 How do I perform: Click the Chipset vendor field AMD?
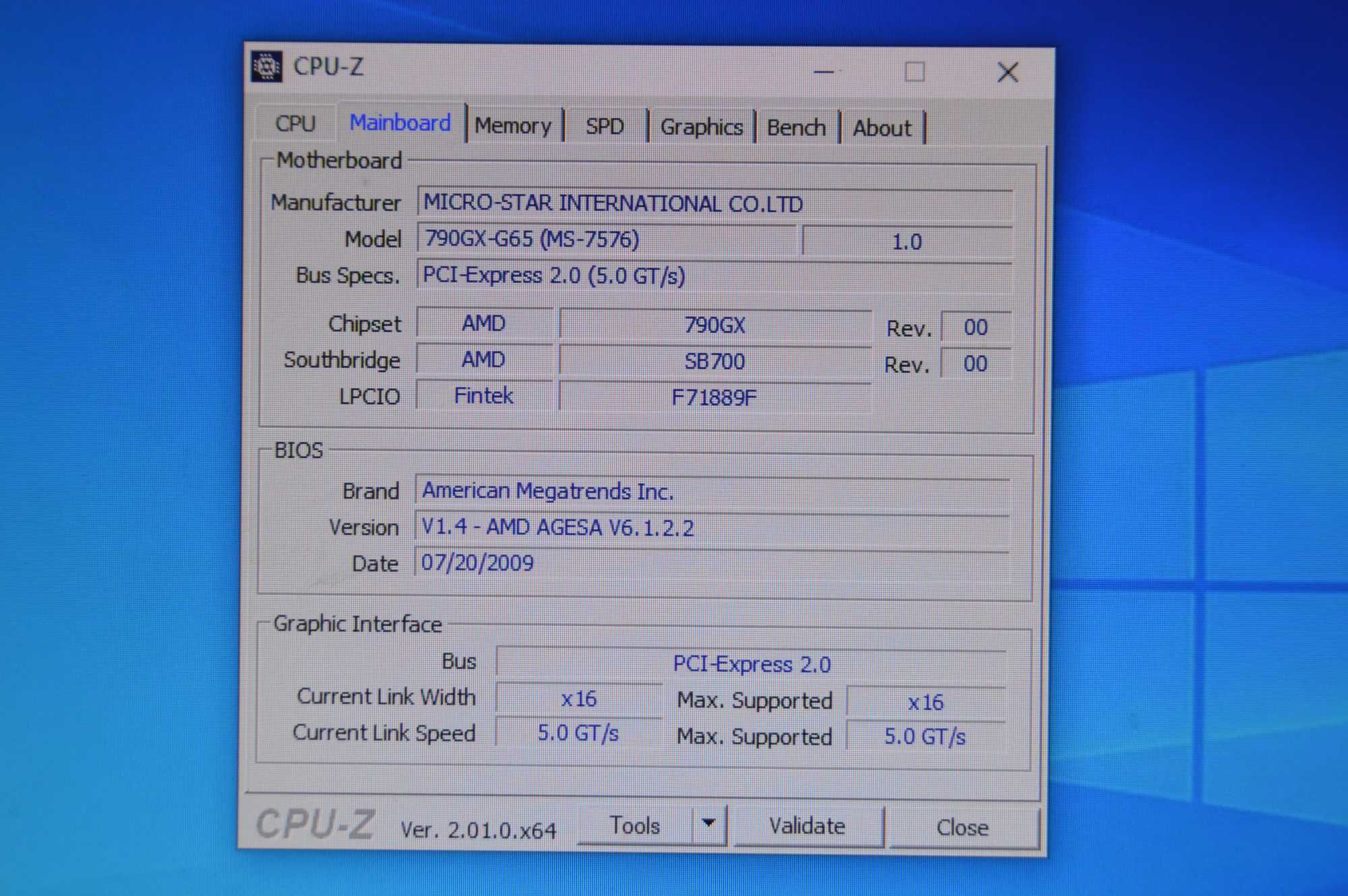(484, 323)
